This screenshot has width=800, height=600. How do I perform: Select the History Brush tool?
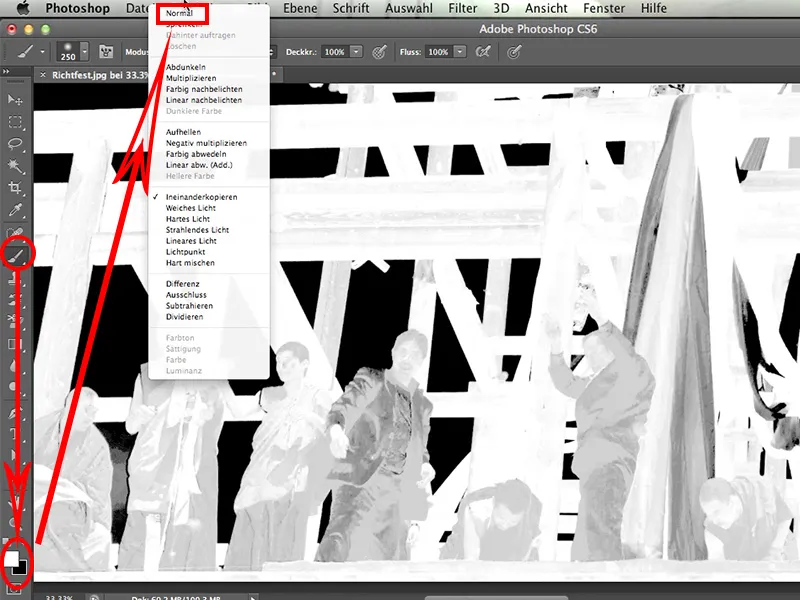15,299
